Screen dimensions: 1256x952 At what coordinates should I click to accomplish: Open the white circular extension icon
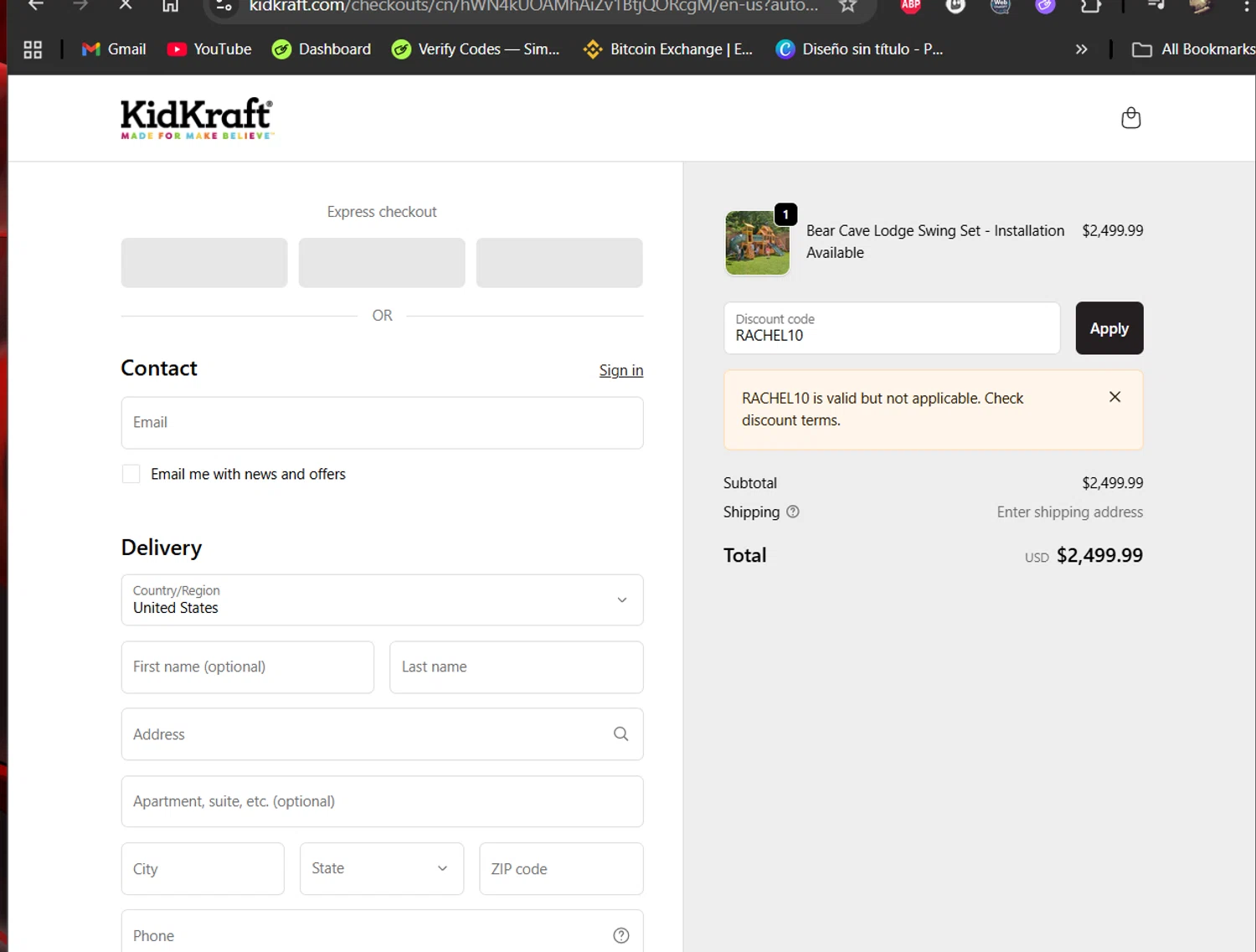pyautogui.click(x=955, y=5)
